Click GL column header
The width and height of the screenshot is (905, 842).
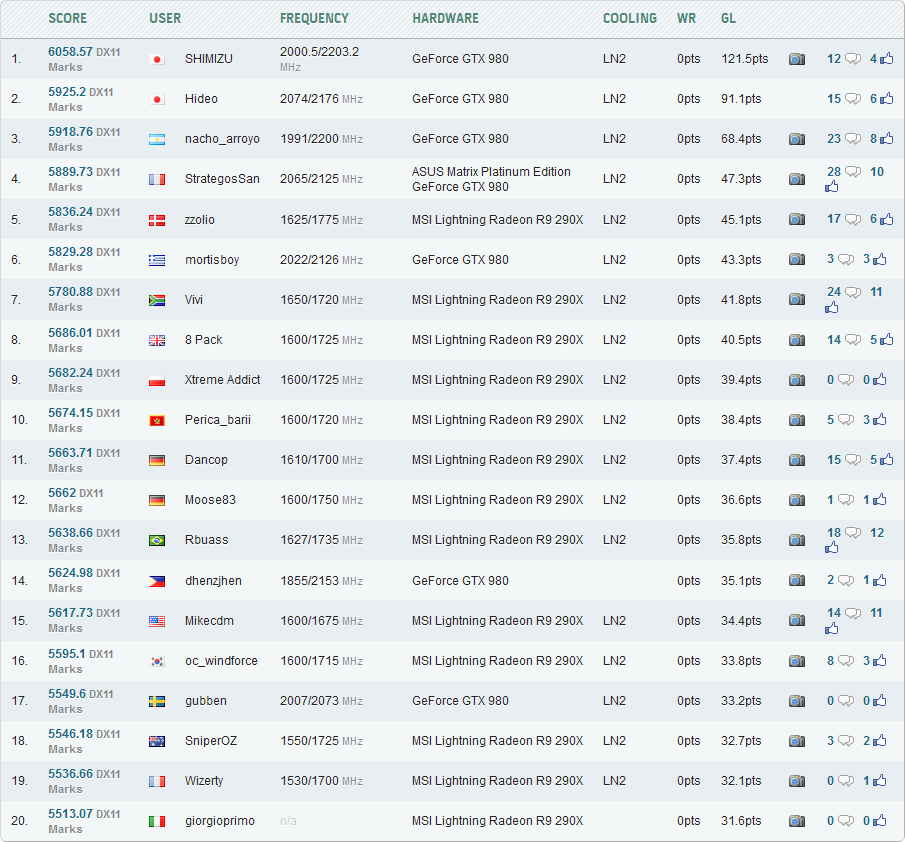728,18
